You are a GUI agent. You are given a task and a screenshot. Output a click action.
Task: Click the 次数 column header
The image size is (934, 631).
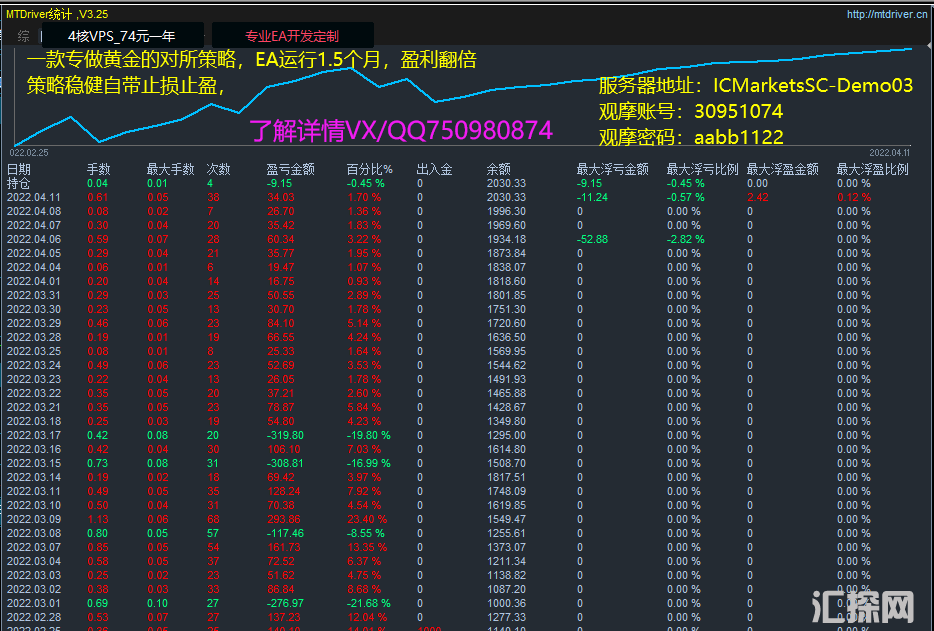pos(218,169)
